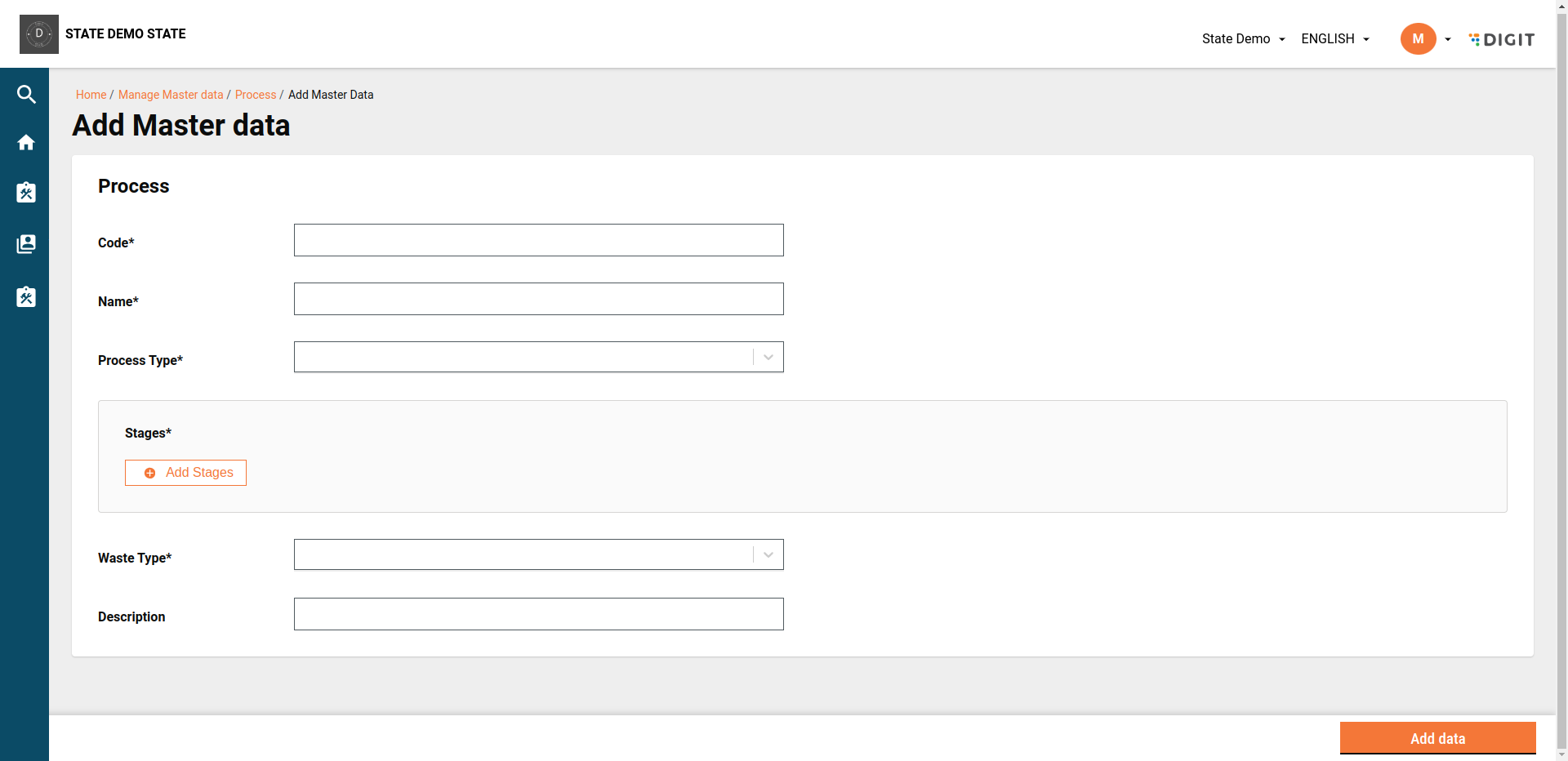The width and height of the screenshot is (1568, 761).
Task: Open the ENGLISH language dropdown
Action: pos(1334,39)
